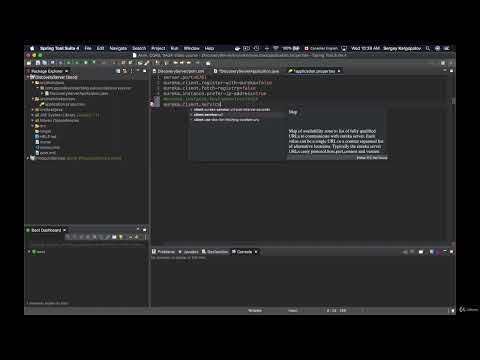Close the application.properties tab
The image size is (480, 360).
click(x=339, y=71)
